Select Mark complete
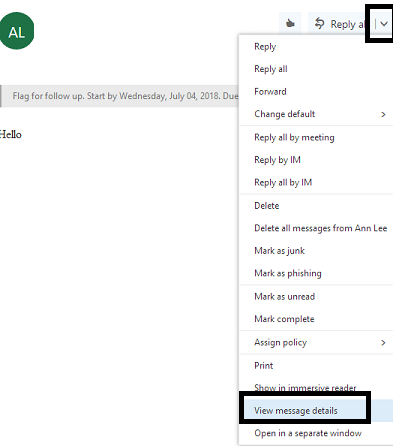Viewport: 393px width, 446px height. click(316, 319)
